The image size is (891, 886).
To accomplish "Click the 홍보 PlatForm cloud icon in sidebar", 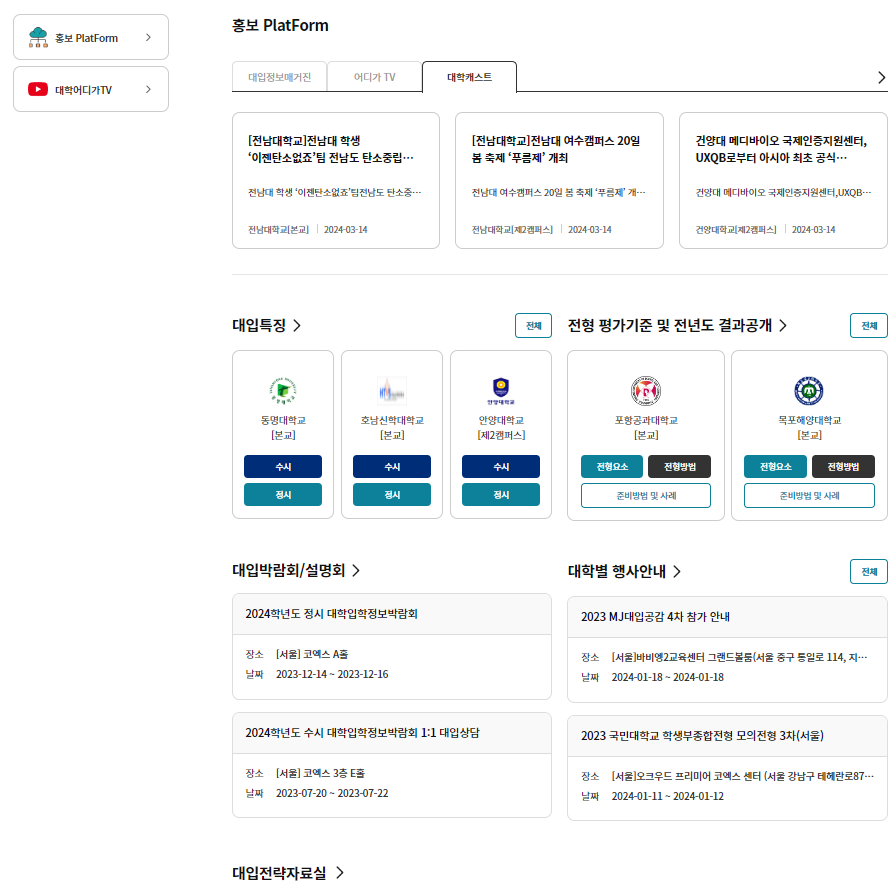I will (38, 37).
